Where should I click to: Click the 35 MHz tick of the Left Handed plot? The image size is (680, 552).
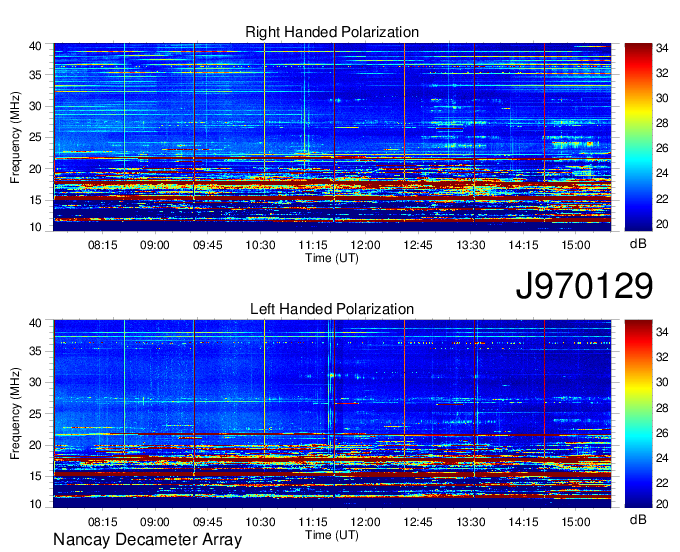pyautogui.click(x=35, y=351)
